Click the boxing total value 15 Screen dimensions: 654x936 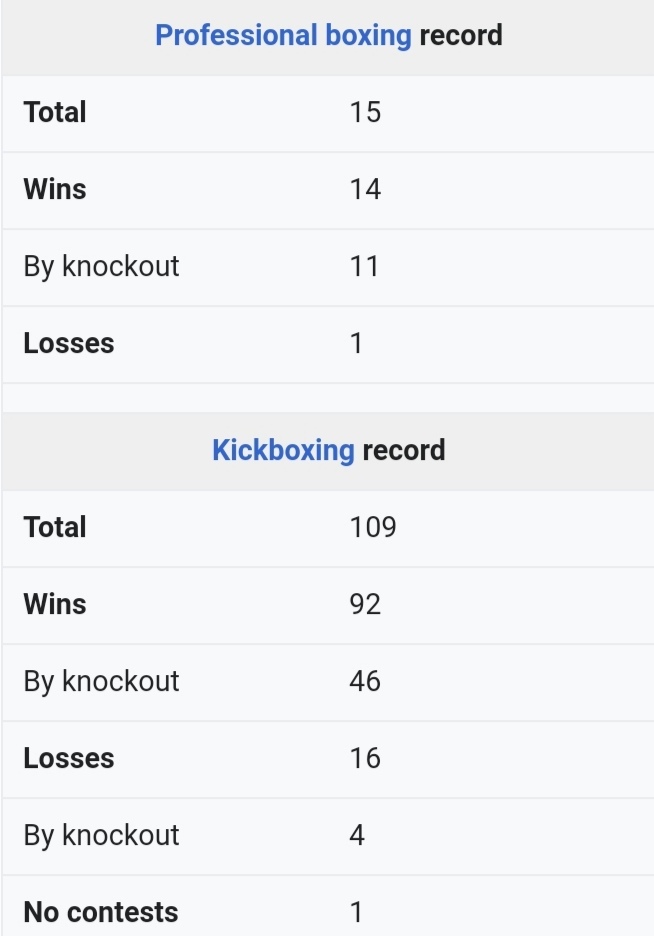tap(365, 112)
